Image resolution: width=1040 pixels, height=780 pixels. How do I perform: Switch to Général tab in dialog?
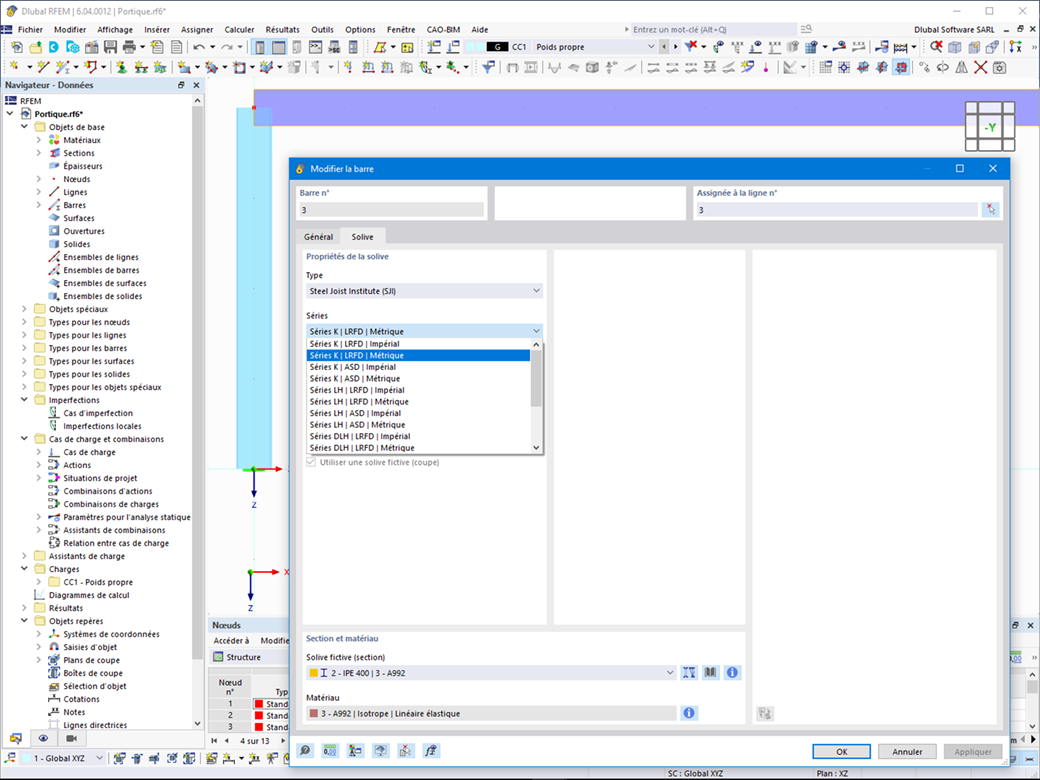[x=318, y=237]
